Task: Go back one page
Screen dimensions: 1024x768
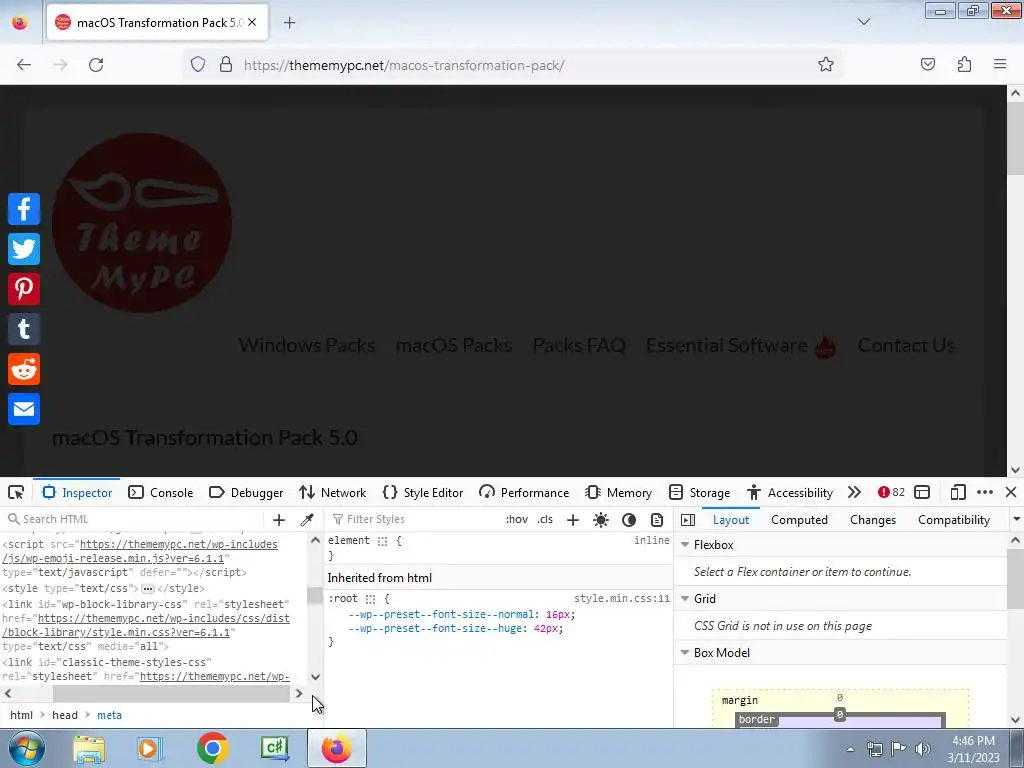Action: click(24, 65)
